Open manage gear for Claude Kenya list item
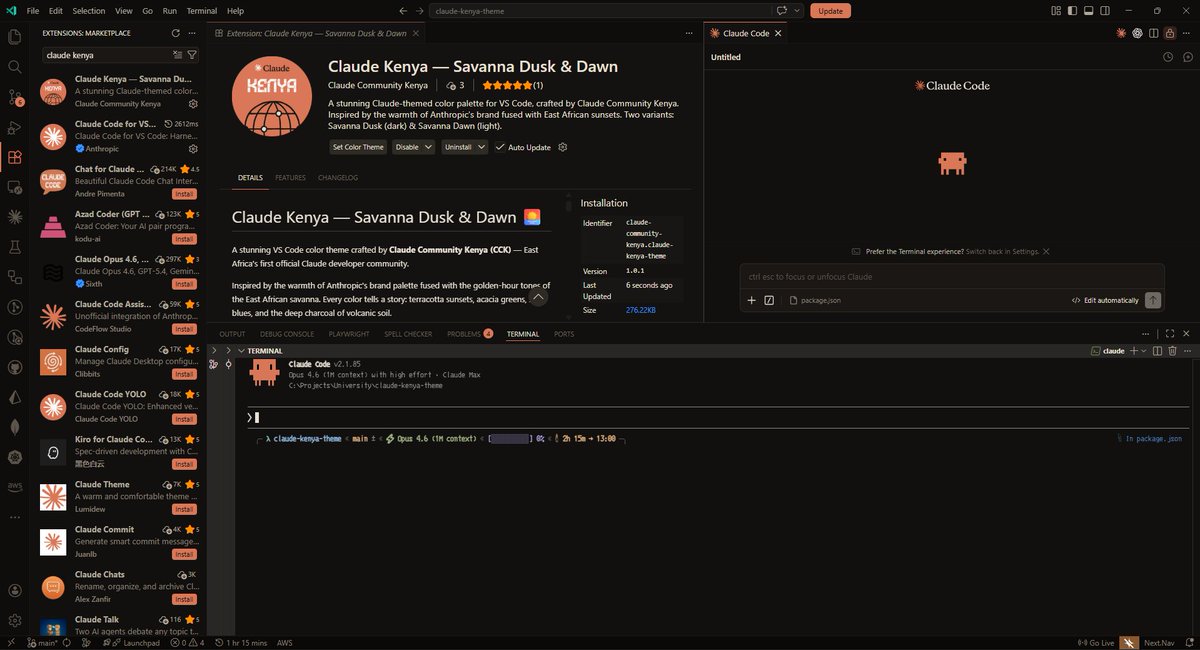Screen dimensions: 1200x650 [193, 103]
